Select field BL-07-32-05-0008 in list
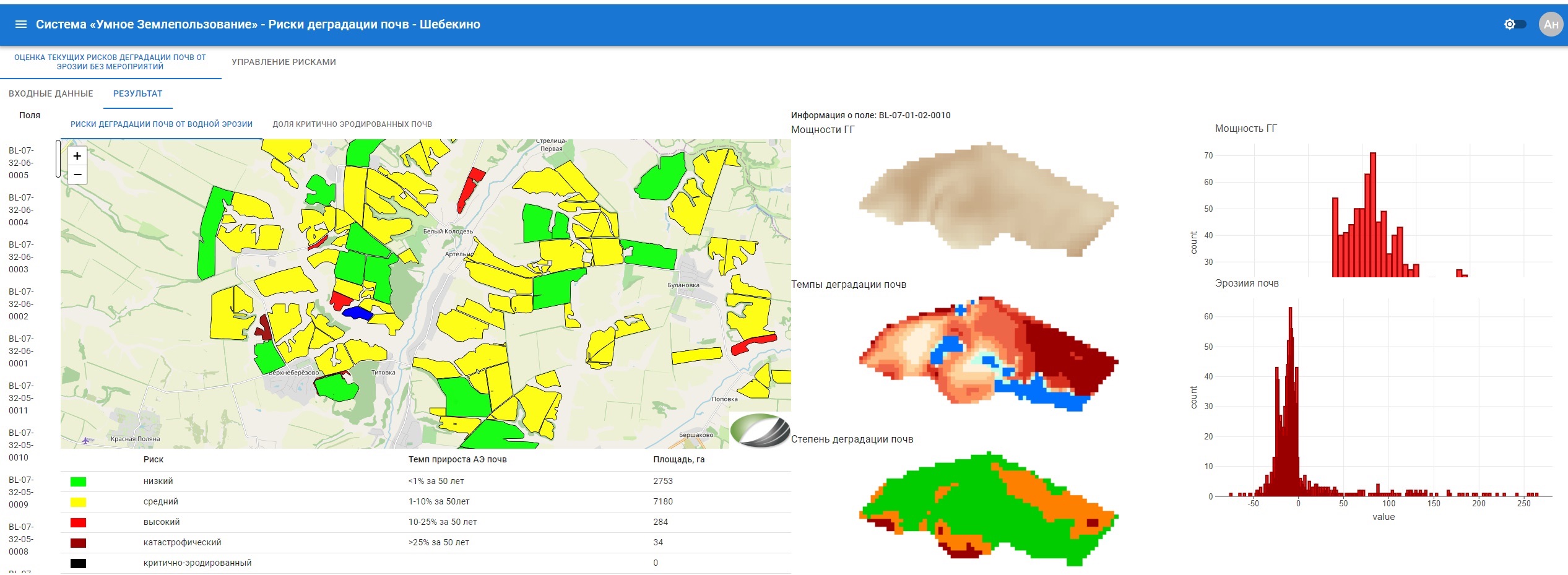Screen dimensions: 1568x575 click(22, 539)
